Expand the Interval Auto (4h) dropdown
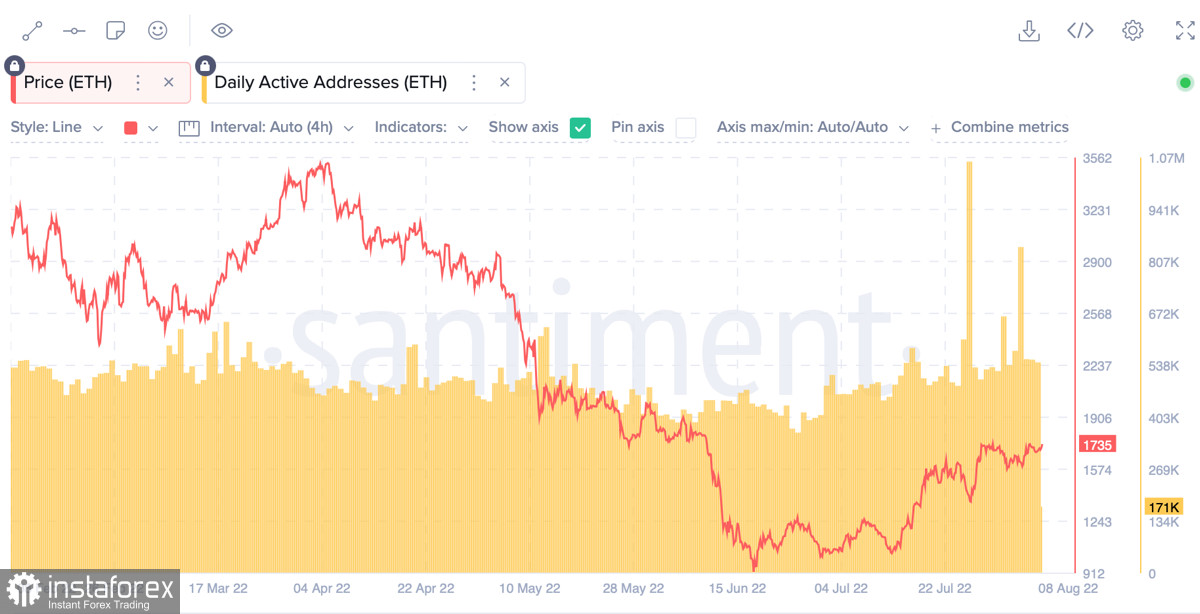The height and width of the screenshot is (614, 1200). click(x=267, y=128)
